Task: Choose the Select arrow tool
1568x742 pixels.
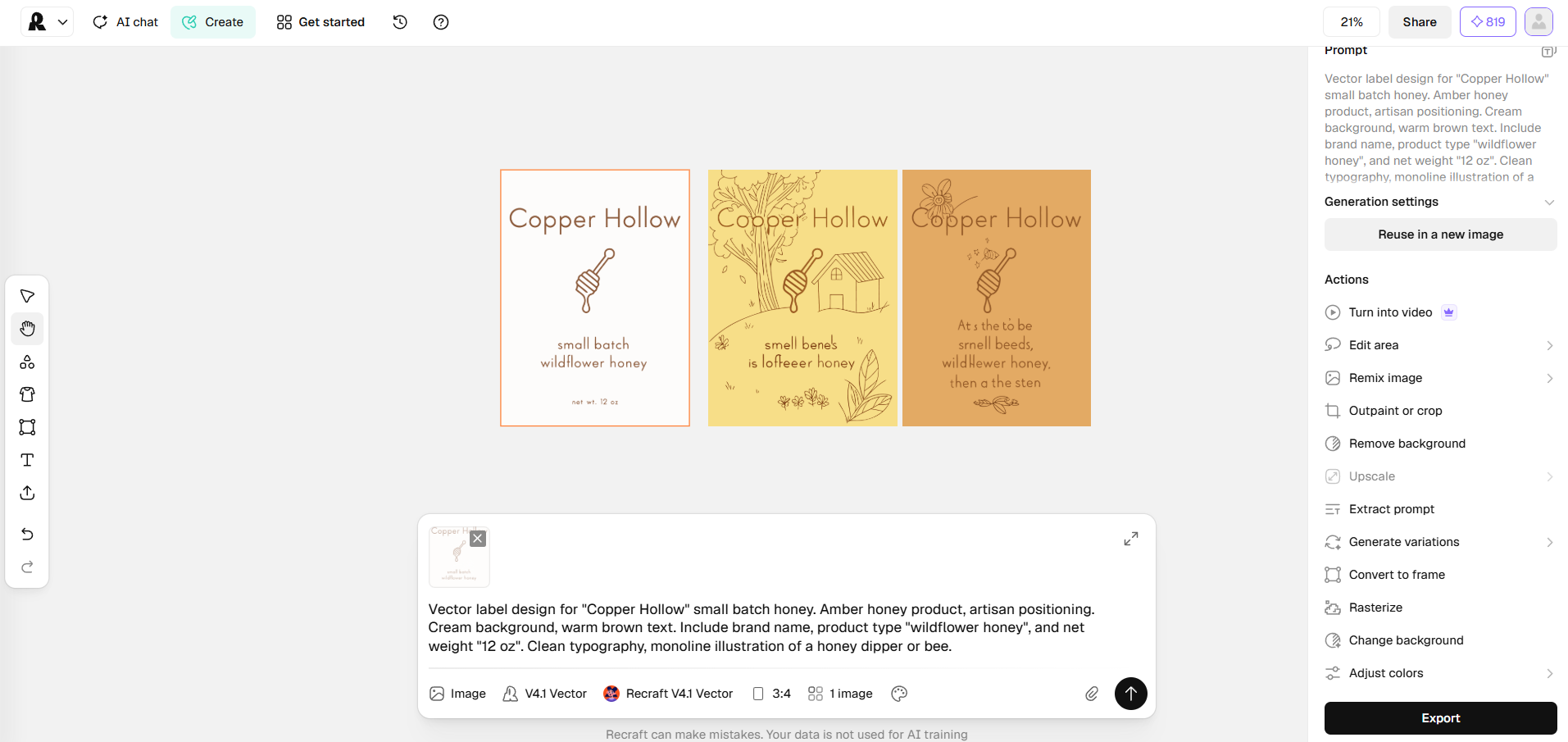Action: [27, 296]
